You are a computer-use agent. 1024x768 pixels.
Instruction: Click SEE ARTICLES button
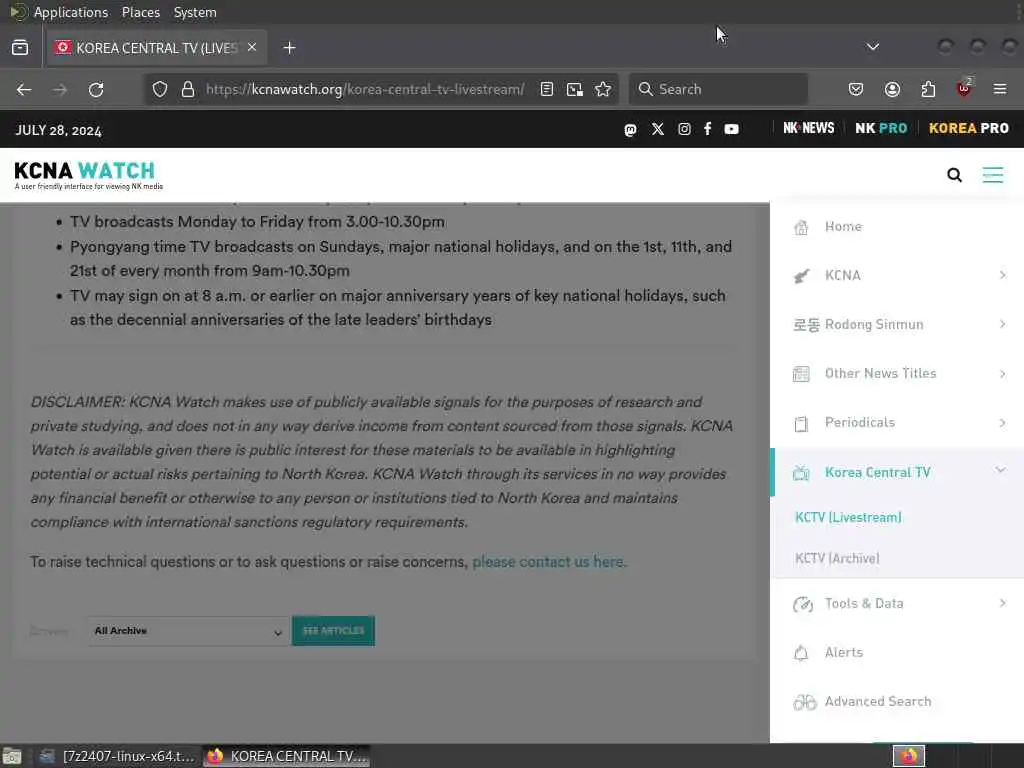[333, 631]
